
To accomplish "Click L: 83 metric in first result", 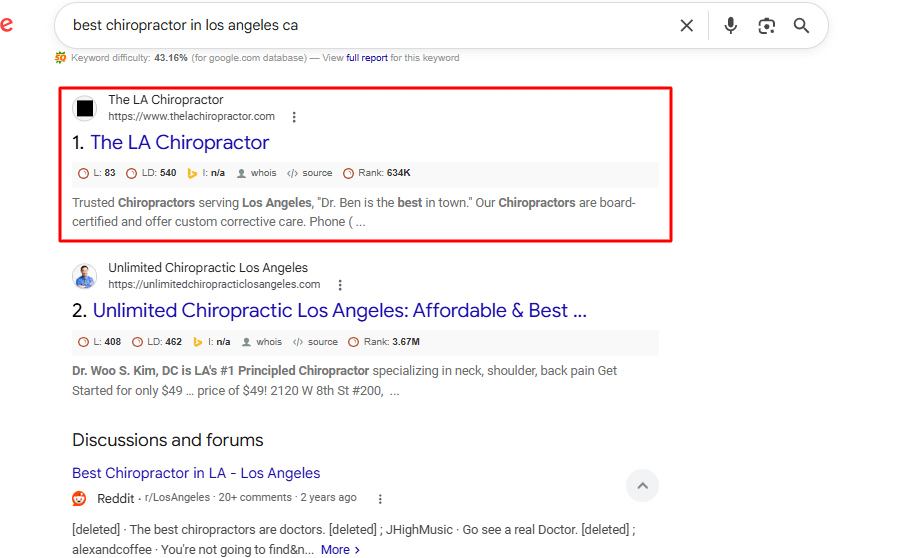I will 97,173.
